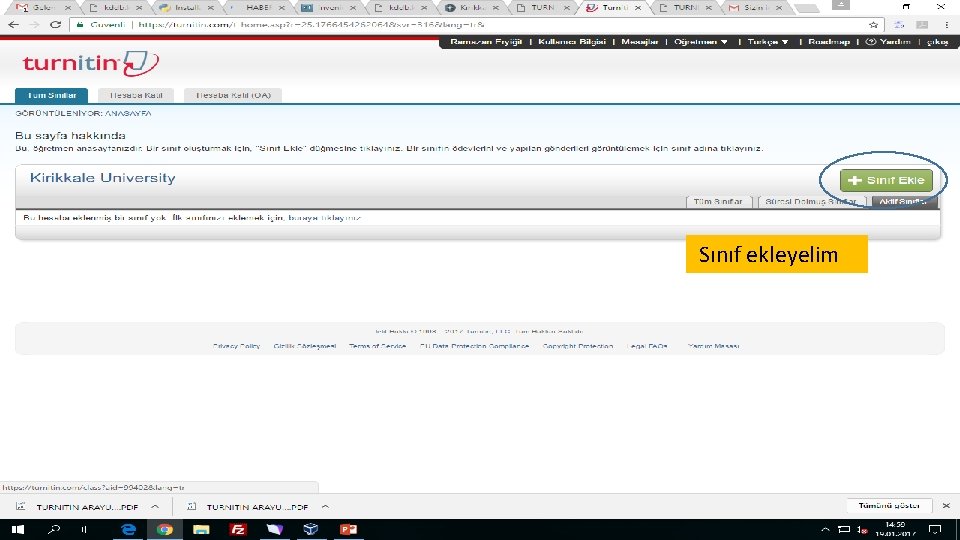
Task: Open the Privacy Policy footer link
Action: [x=236, y=346]
